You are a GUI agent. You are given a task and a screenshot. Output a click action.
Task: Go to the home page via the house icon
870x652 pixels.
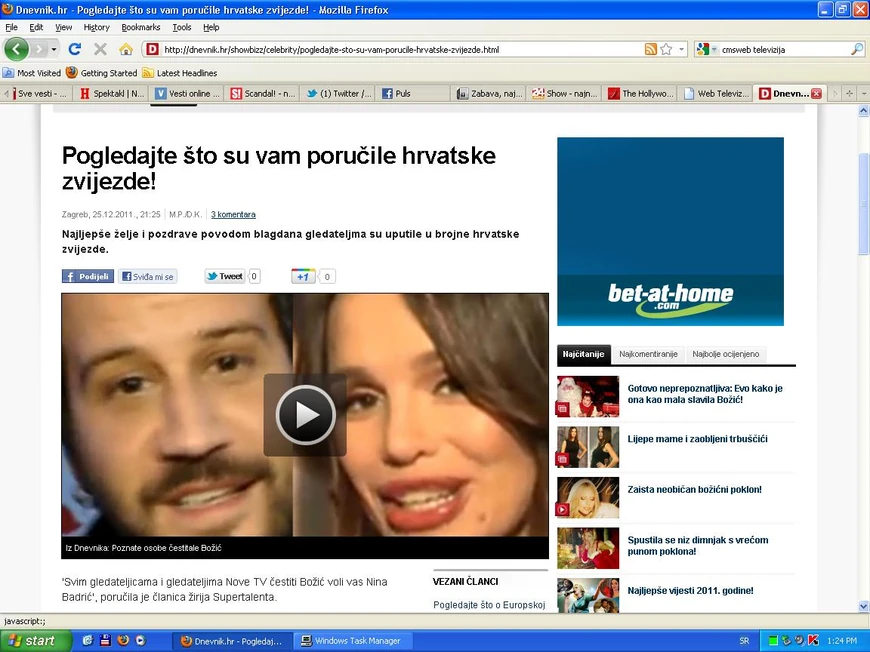(126, 49)
